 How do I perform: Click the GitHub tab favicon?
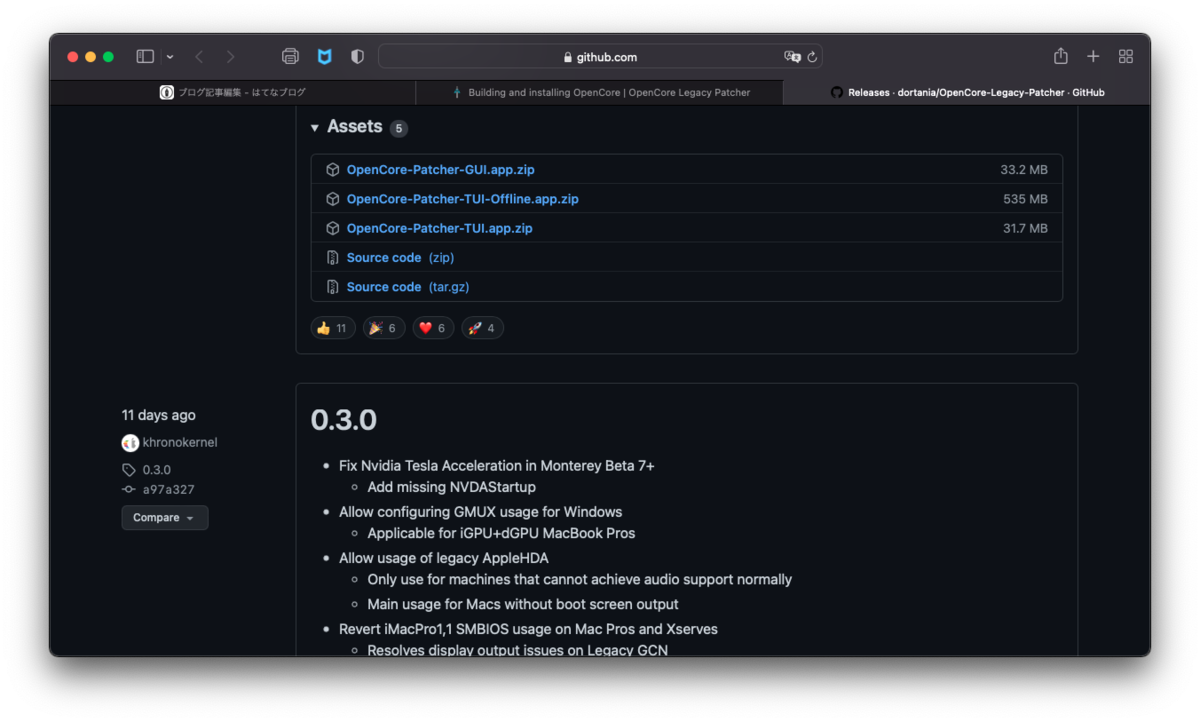[x=837, y=92]
